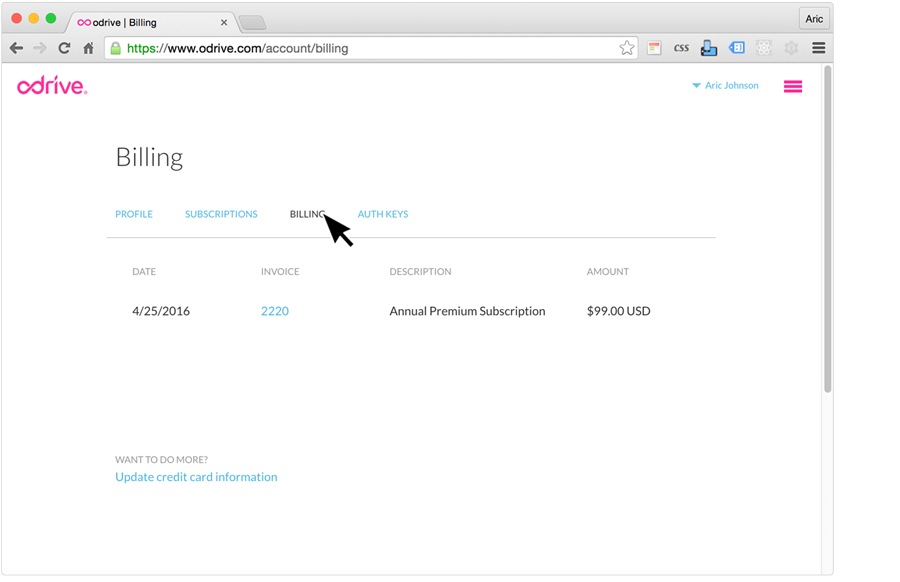
Task: Switch to the PROFILE tab
Action: [134, 214]
